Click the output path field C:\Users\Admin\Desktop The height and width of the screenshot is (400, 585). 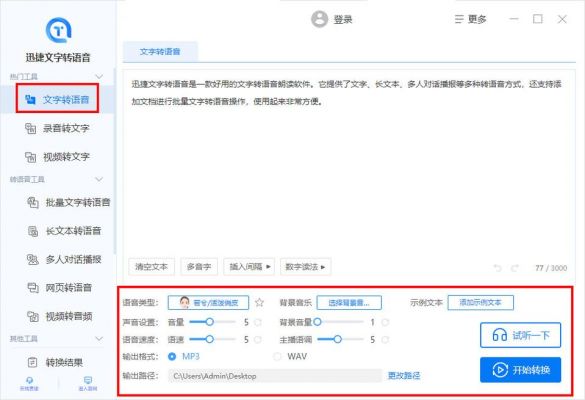pyautogui.click(x=275, y=376)
